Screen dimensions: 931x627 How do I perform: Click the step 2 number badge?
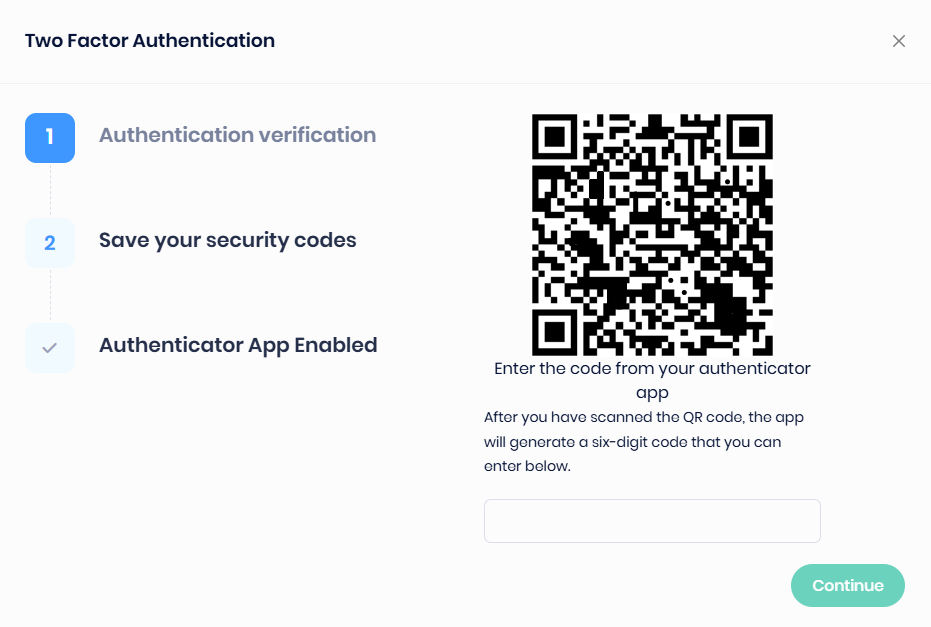point(50,243)
